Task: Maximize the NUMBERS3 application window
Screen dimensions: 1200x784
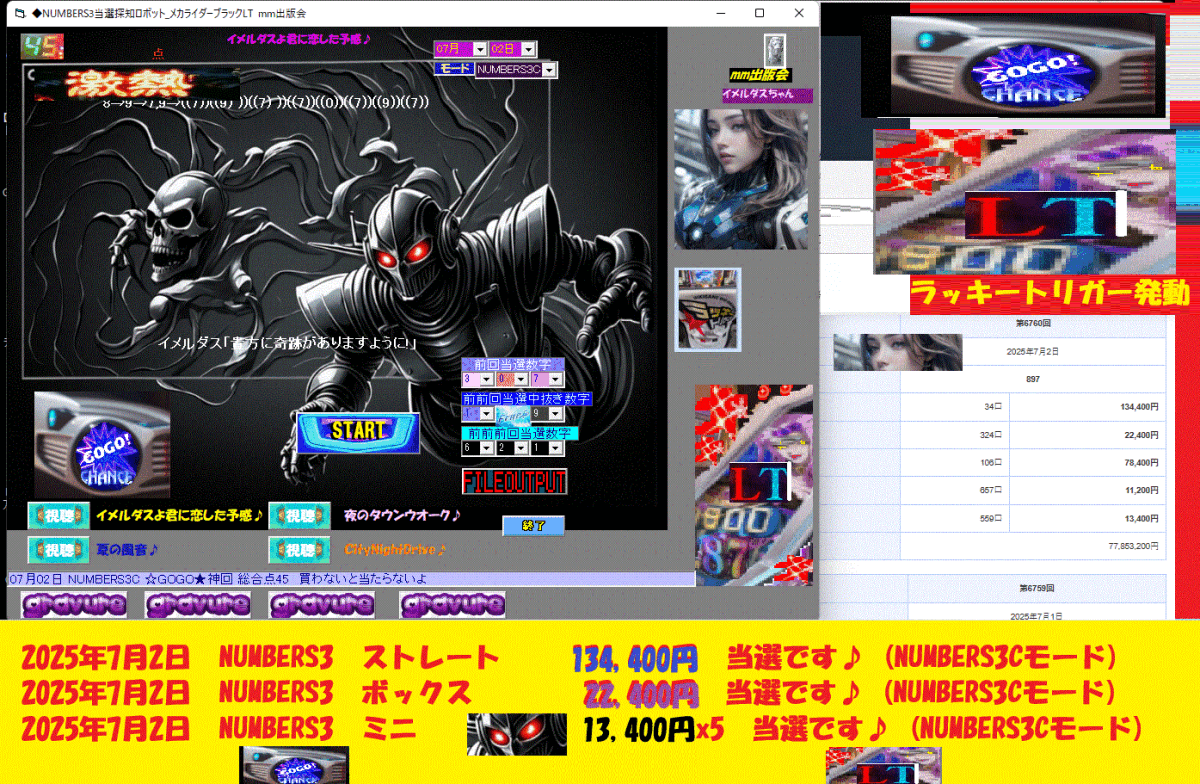Action: 759,13
